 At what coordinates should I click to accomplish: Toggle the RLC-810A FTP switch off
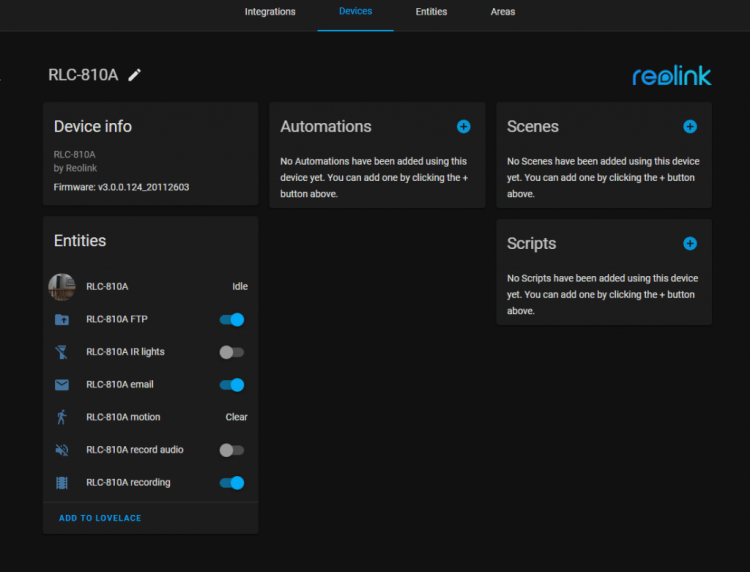[x=232, y=319]
